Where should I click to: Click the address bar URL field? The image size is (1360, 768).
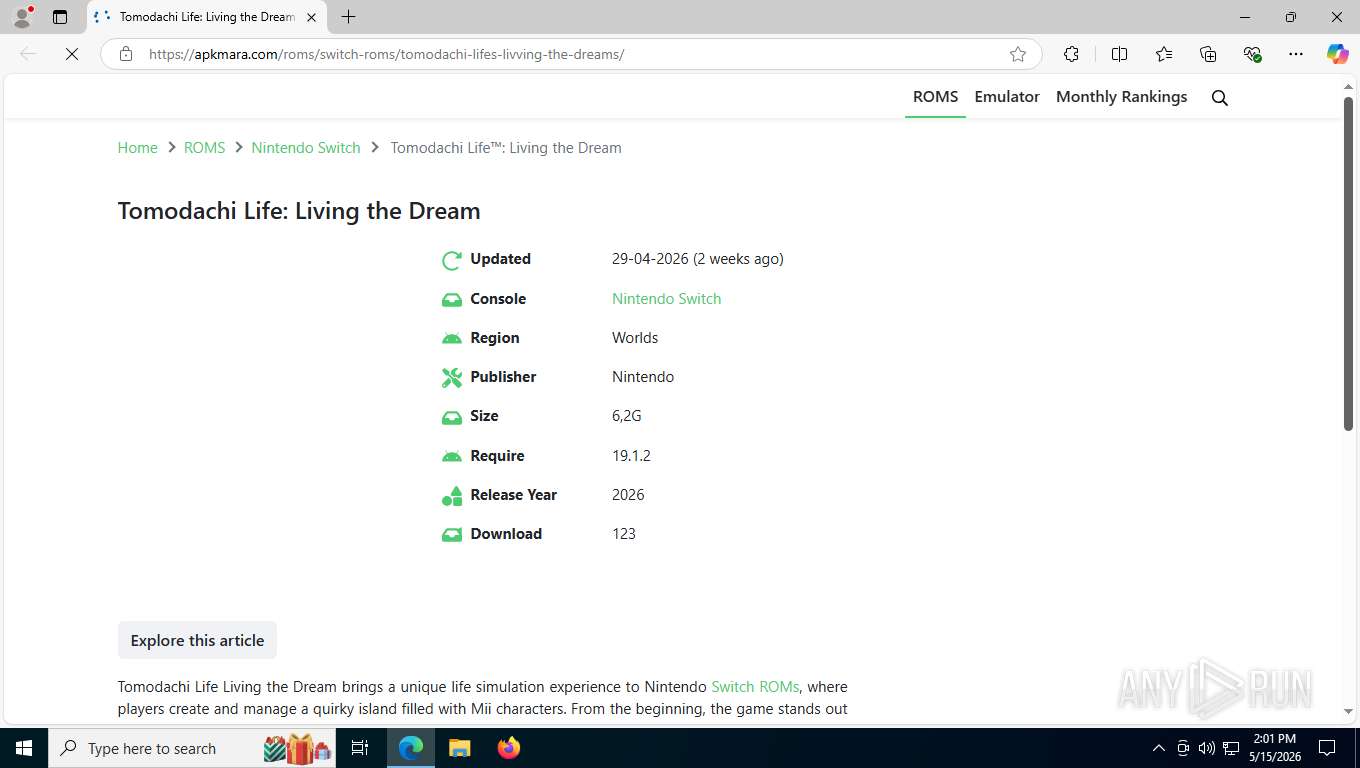click(570, 54)
